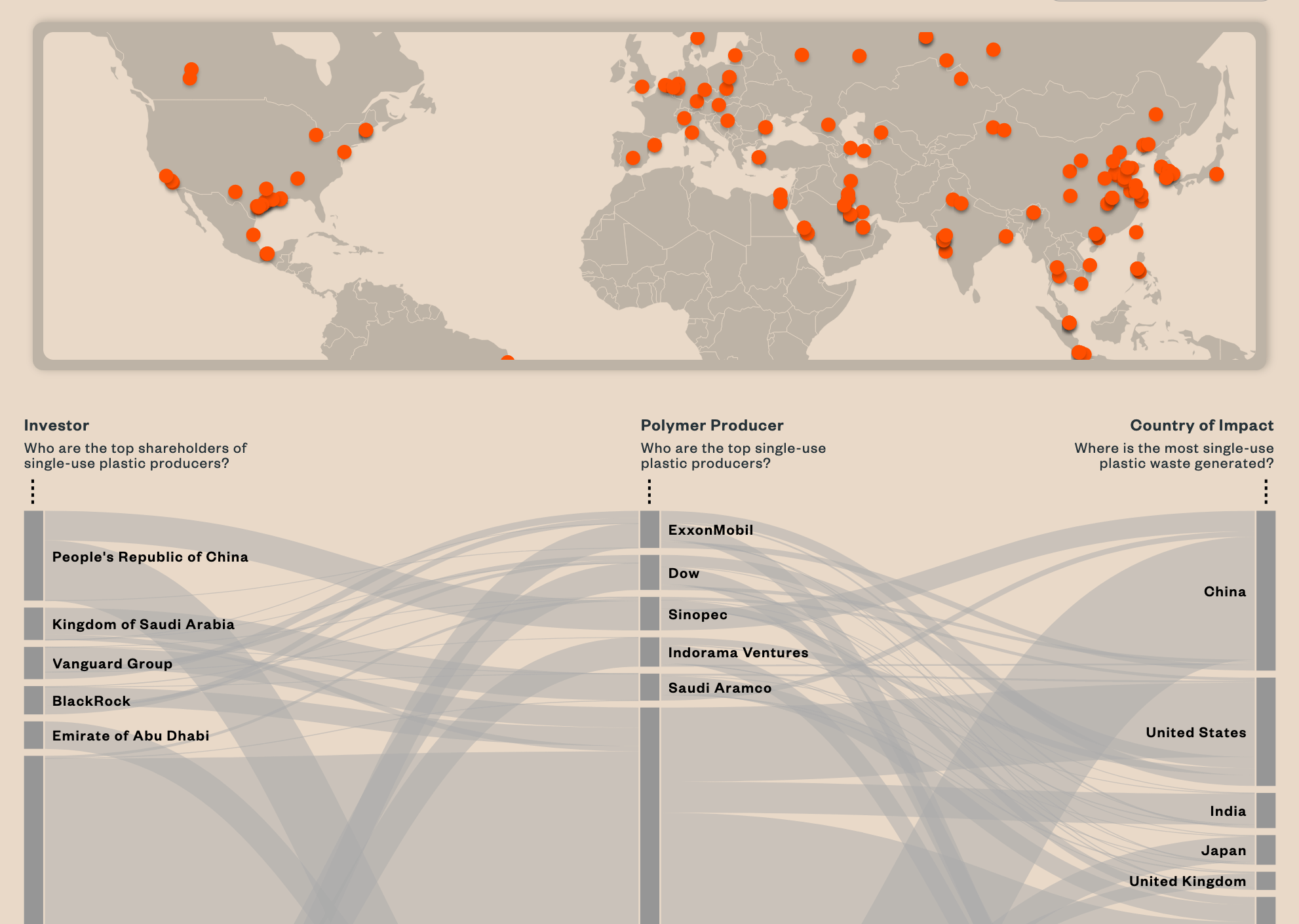
Task: Click the map marker in Turkey
Action: 759,157
